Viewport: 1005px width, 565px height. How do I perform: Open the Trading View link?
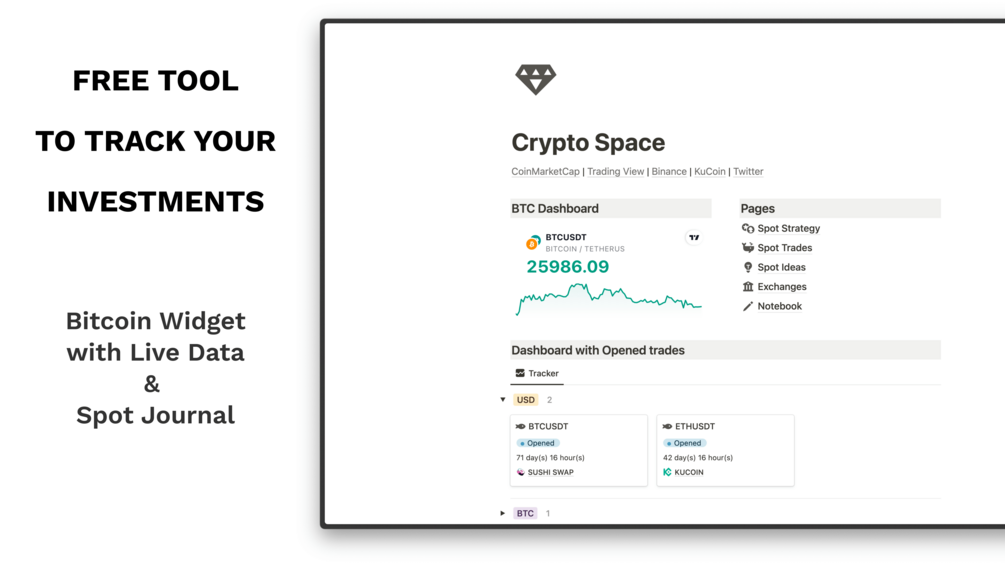click(615, 172)
